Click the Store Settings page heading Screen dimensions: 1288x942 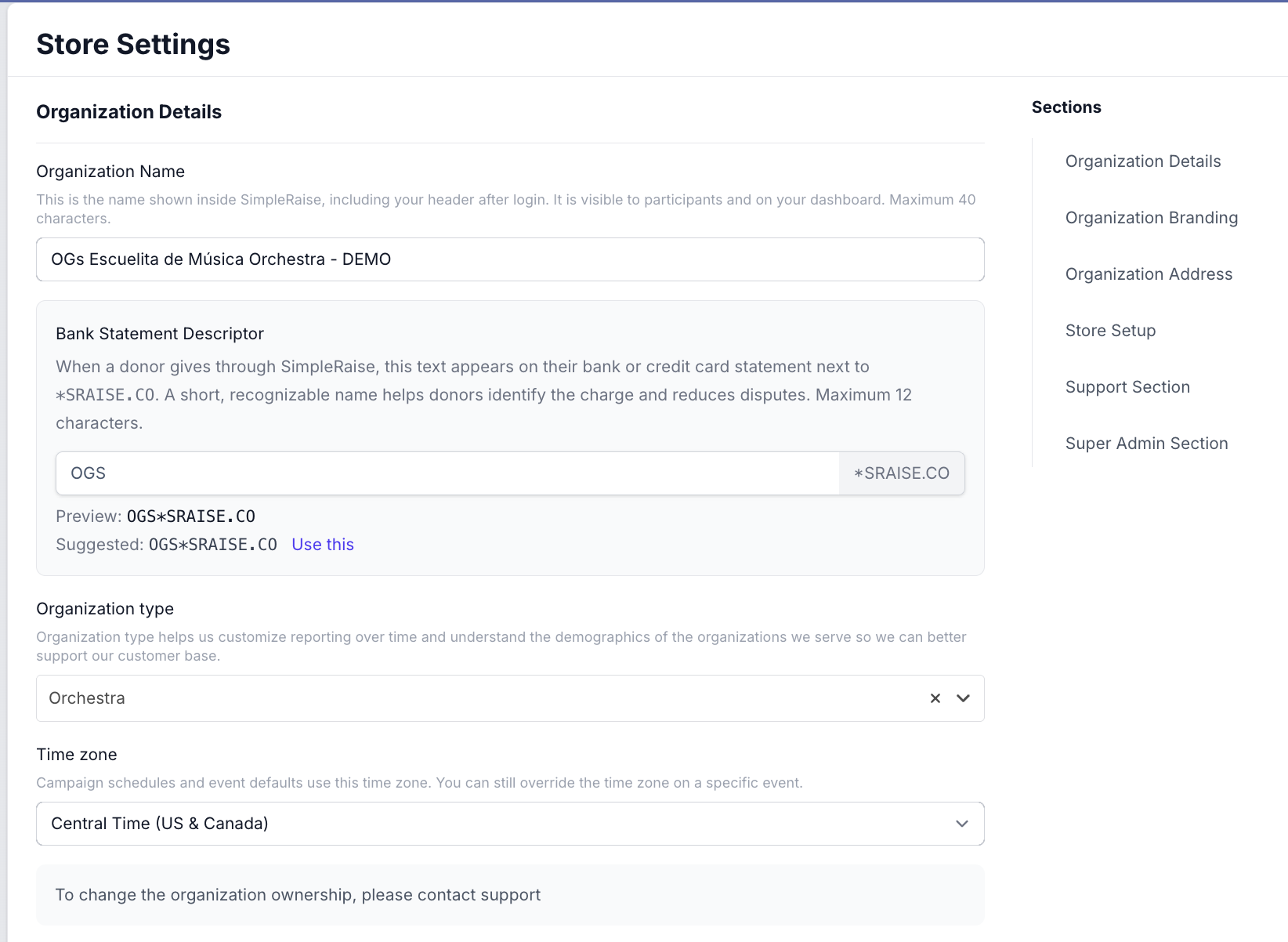pyautogui.click(x=133, y=45)
